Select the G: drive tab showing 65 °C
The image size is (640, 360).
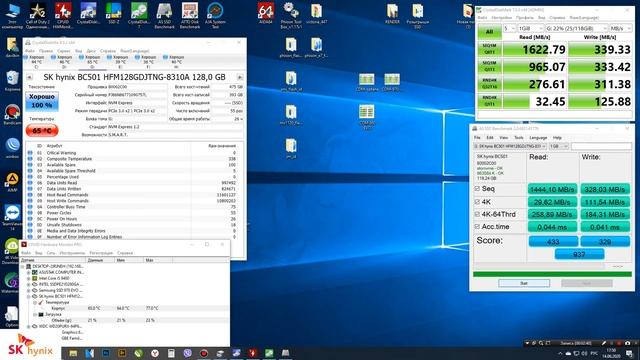[92, 62]
